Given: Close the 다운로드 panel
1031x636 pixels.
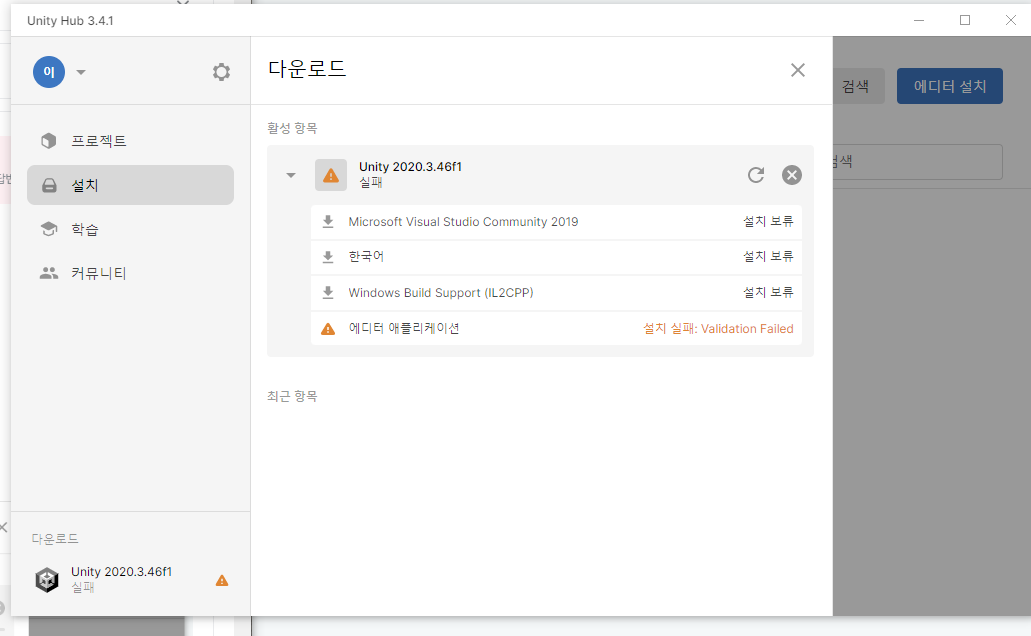Looking at the screenshot, I should [x=798, y=70].
